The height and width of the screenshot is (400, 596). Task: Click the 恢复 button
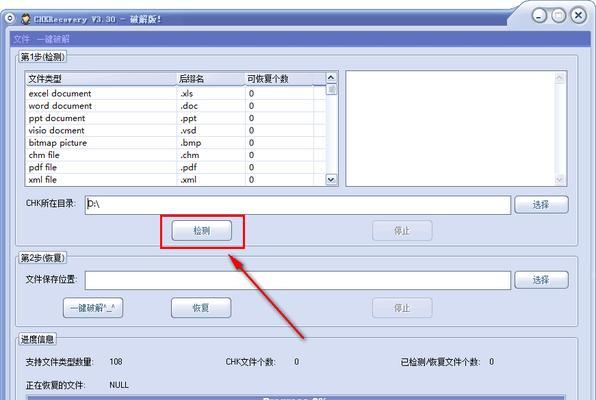201,308
